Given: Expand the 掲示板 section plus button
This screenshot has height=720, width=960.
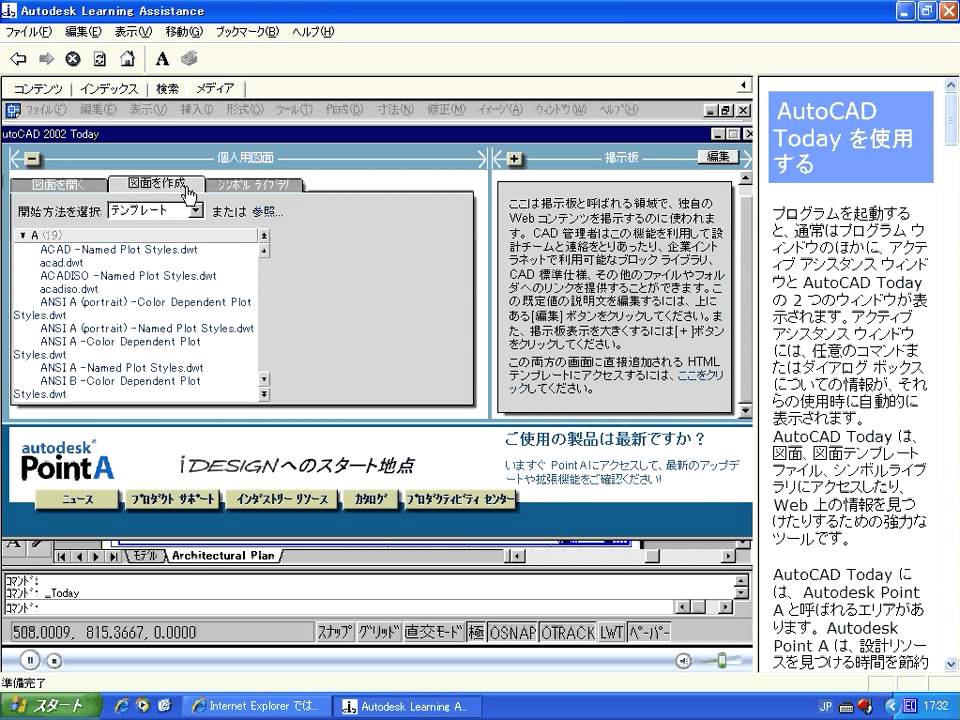Looking at the screenshot, I should click(514, 159).
